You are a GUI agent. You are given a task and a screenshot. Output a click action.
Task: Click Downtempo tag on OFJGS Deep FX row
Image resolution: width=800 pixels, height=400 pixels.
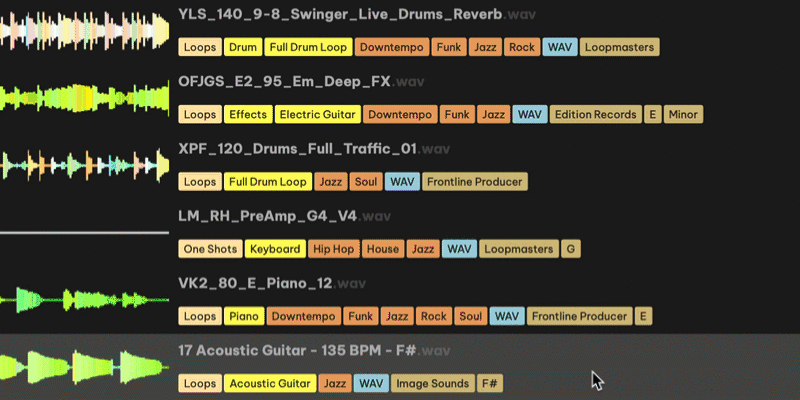click(401, 114)
